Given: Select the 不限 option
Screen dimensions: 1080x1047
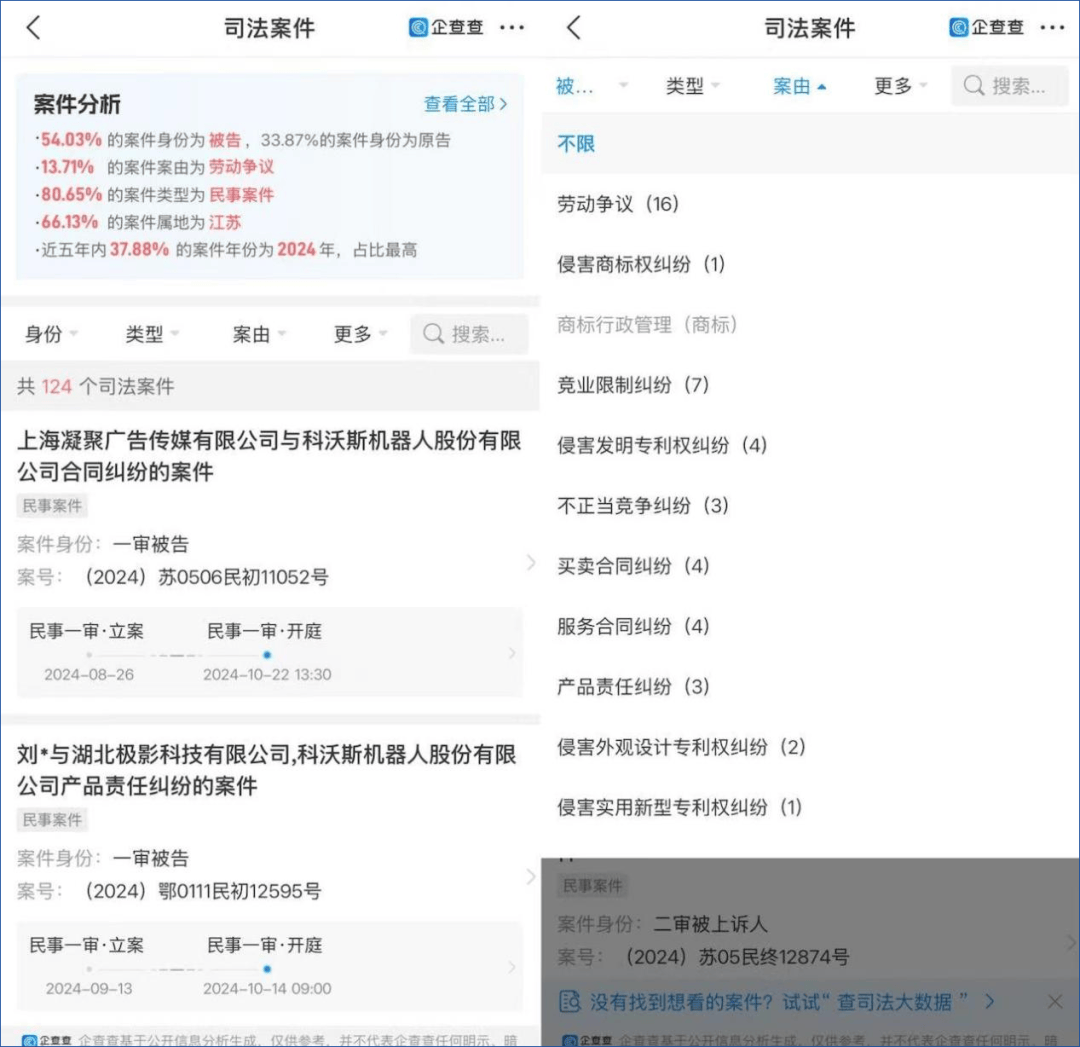Looking at the screenshot, I should pos(810,143).
